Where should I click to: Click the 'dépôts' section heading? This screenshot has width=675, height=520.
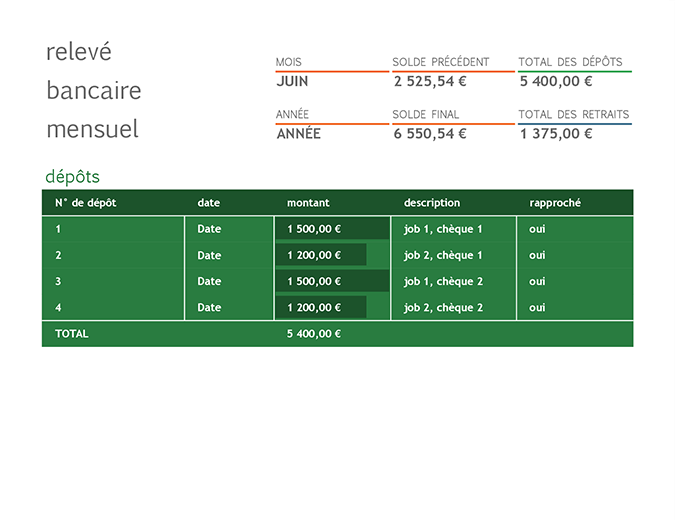click(73, 177)
